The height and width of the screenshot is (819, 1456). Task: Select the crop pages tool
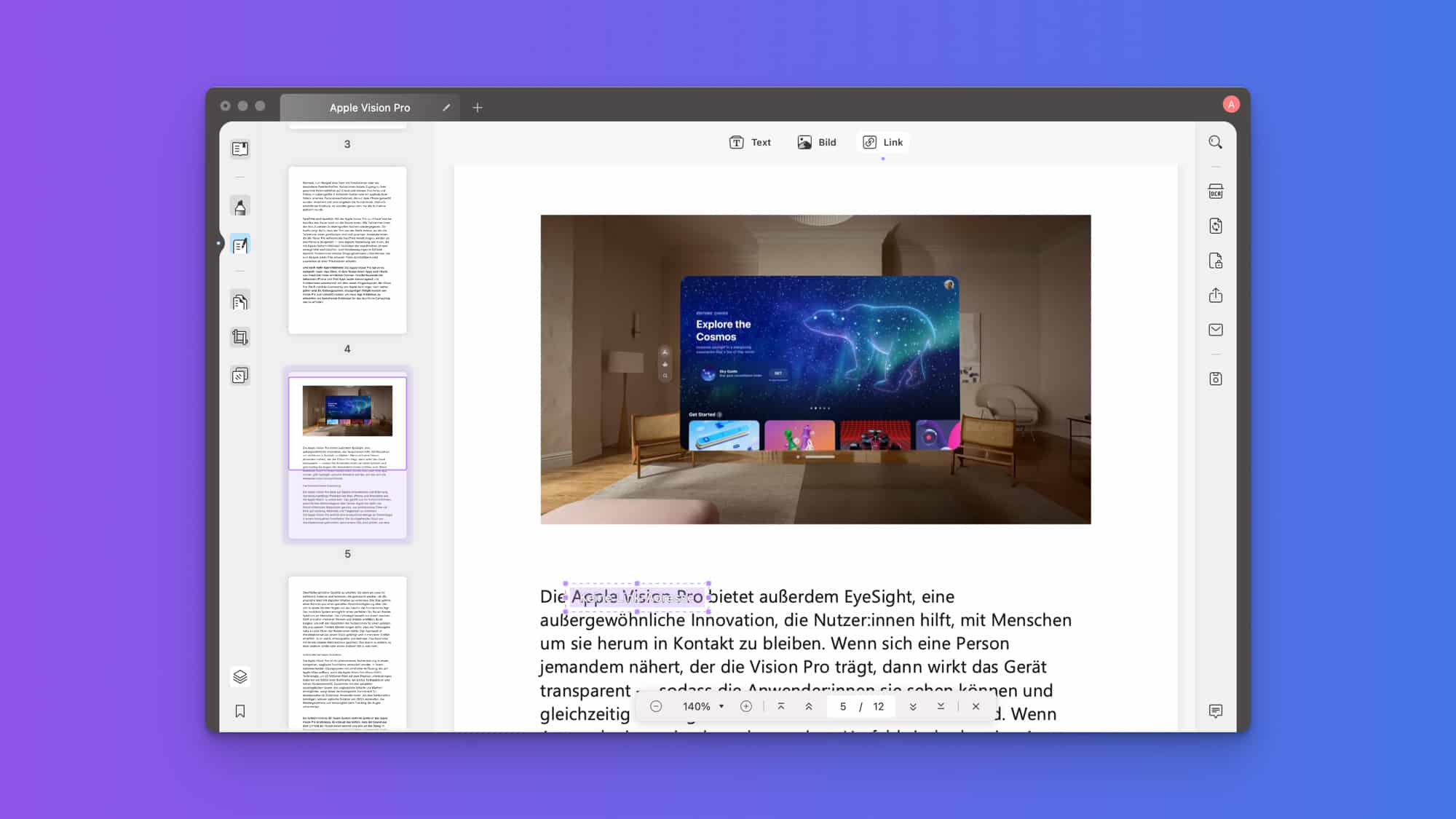pos(240,337)
